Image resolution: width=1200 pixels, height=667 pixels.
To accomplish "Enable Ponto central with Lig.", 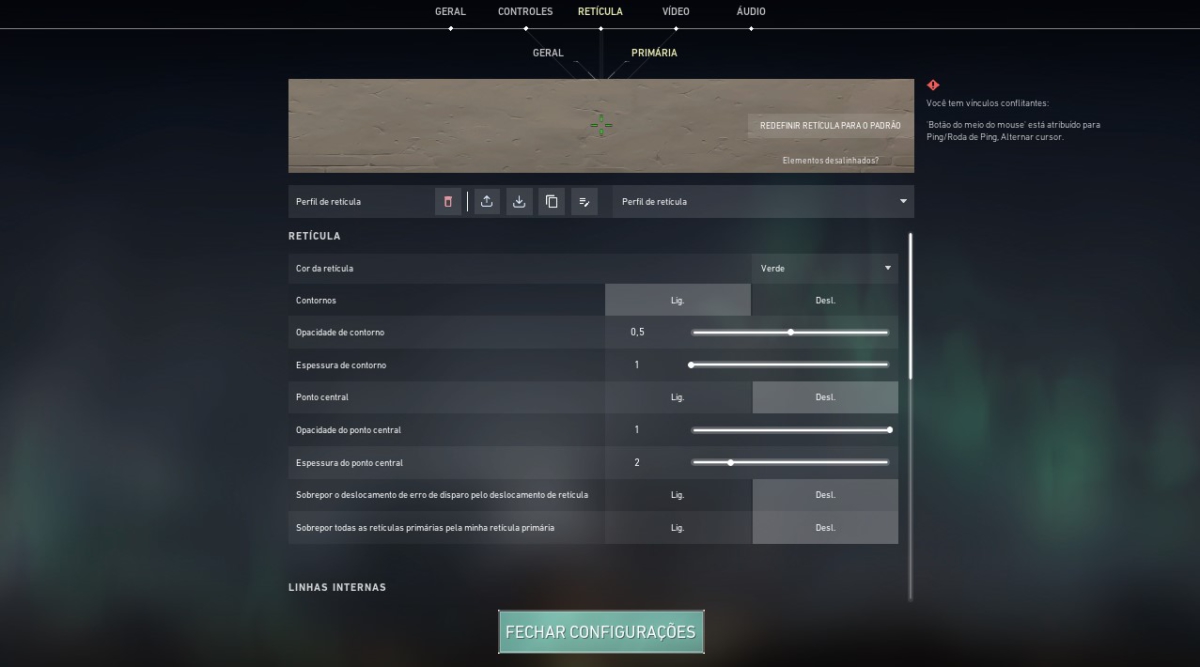I will click(x=677, y=397).
